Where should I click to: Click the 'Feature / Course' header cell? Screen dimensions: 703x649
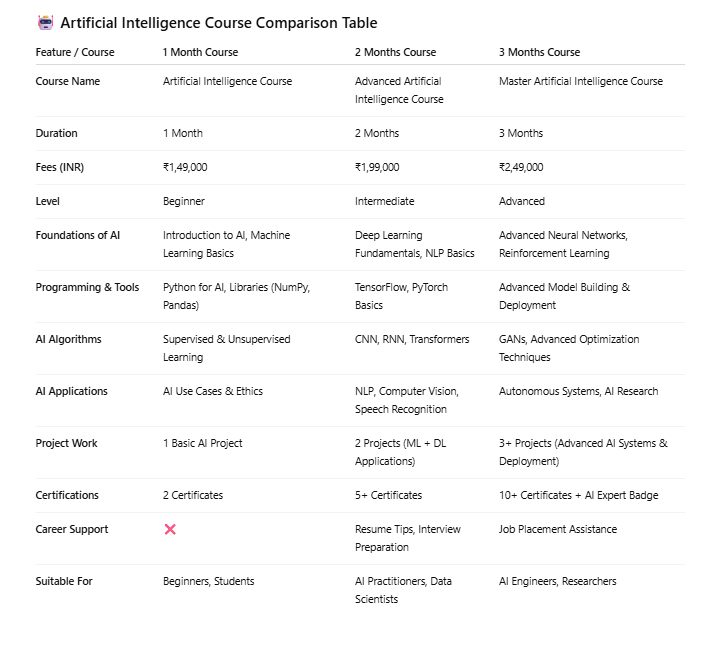(75, 52)
